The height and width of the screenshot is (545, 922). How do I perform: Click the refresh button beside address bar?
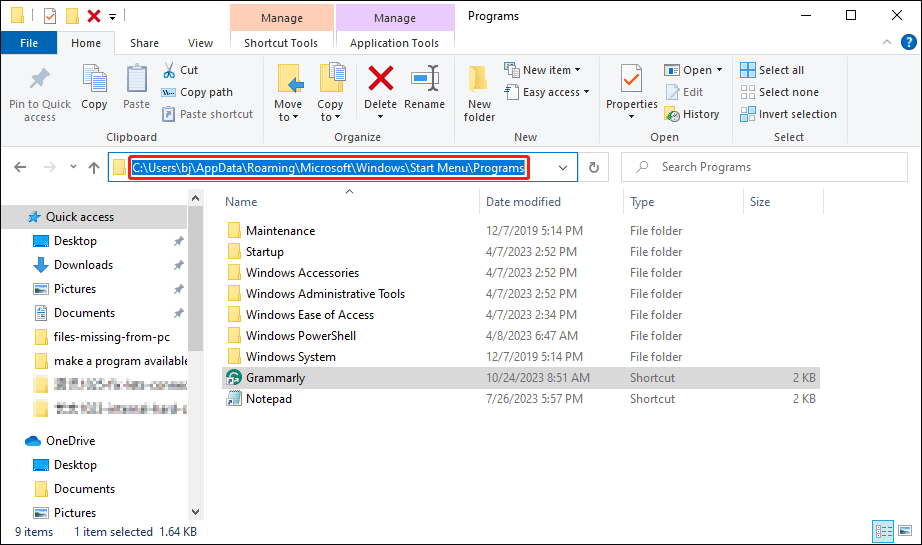pyautogui.click(x=594, y=168)
